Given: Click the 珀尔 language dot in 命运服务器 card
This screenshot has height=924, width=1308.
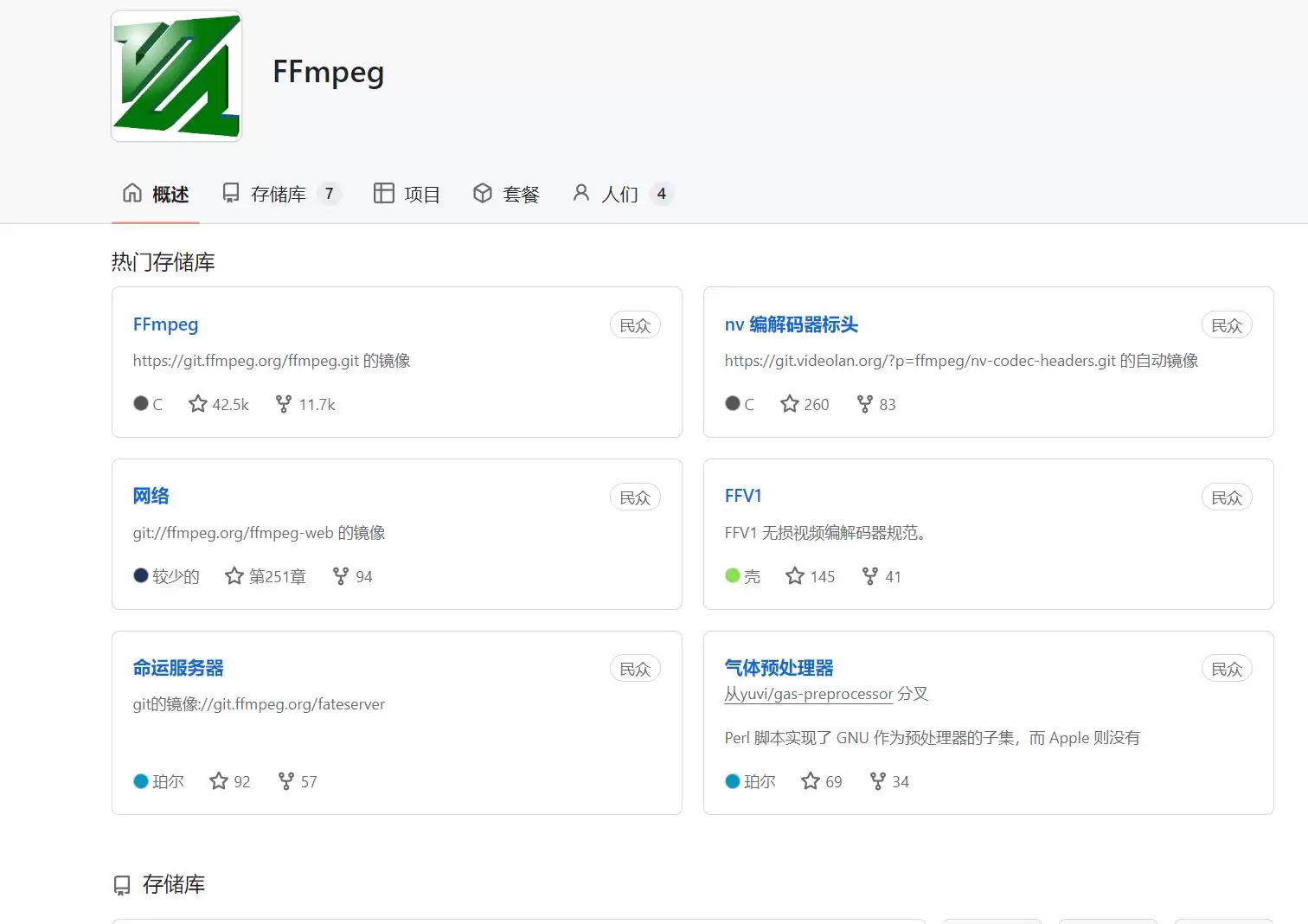Looking at the screenshot, I should coord(141,781).
